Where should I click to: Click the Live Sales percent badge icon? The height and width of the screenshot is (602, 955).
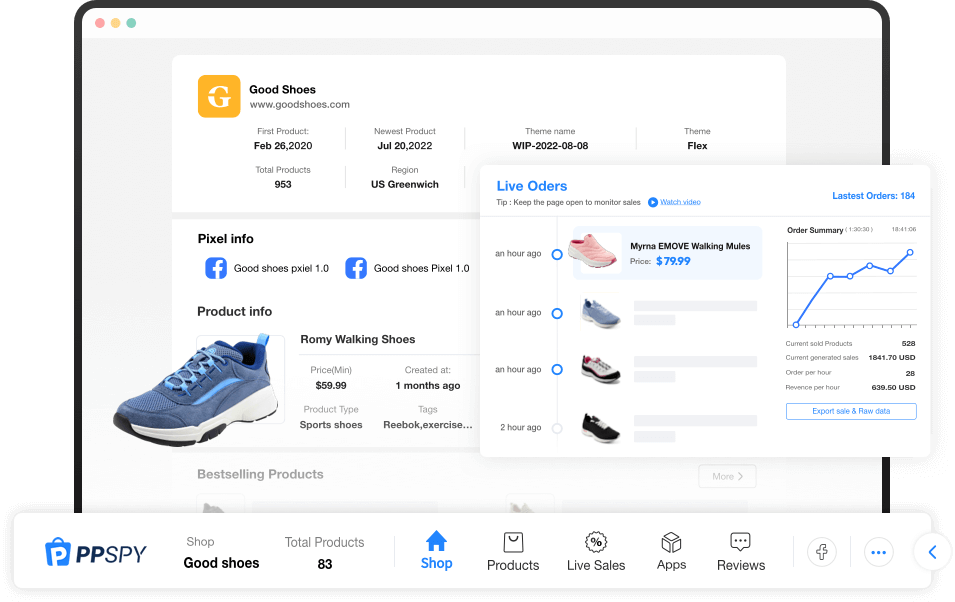point(596,542)
